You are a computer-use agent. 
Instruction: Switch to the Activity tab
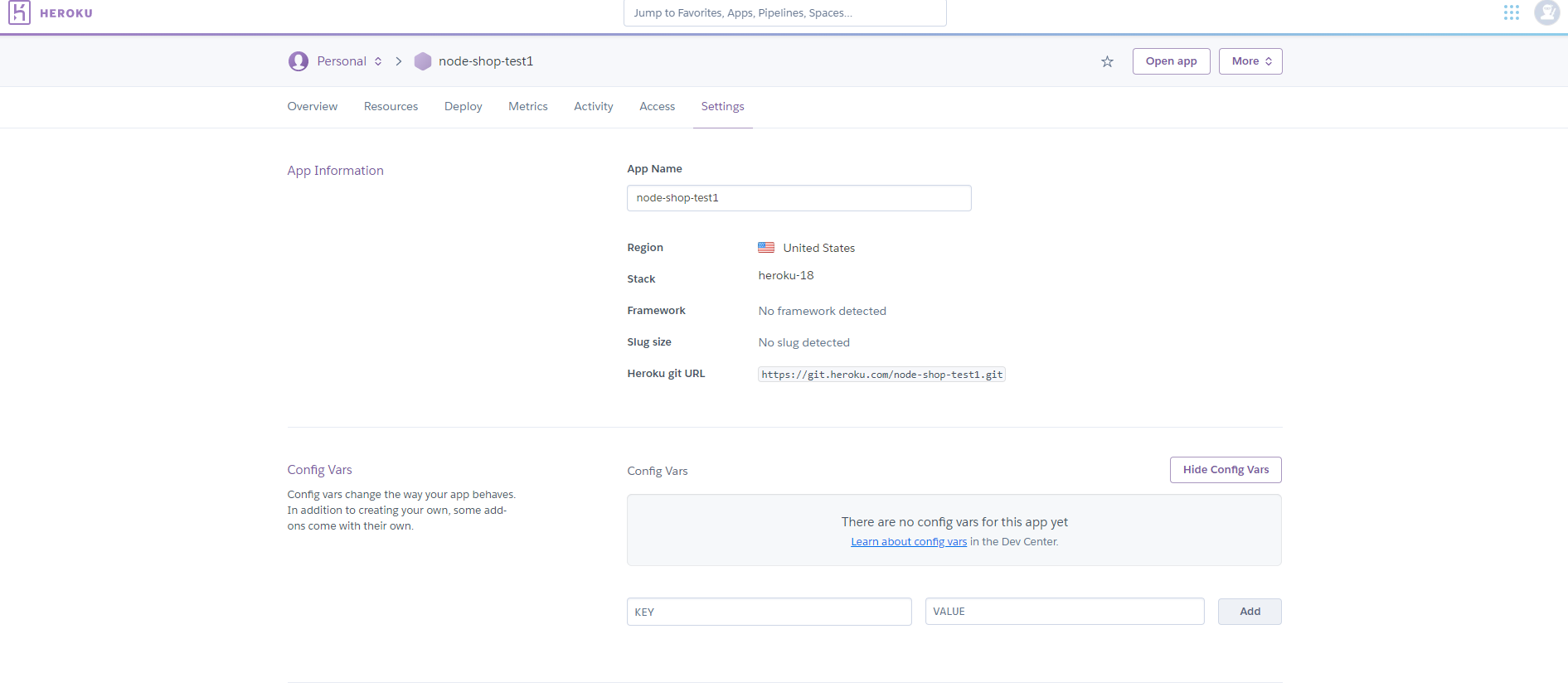point(594,107)
